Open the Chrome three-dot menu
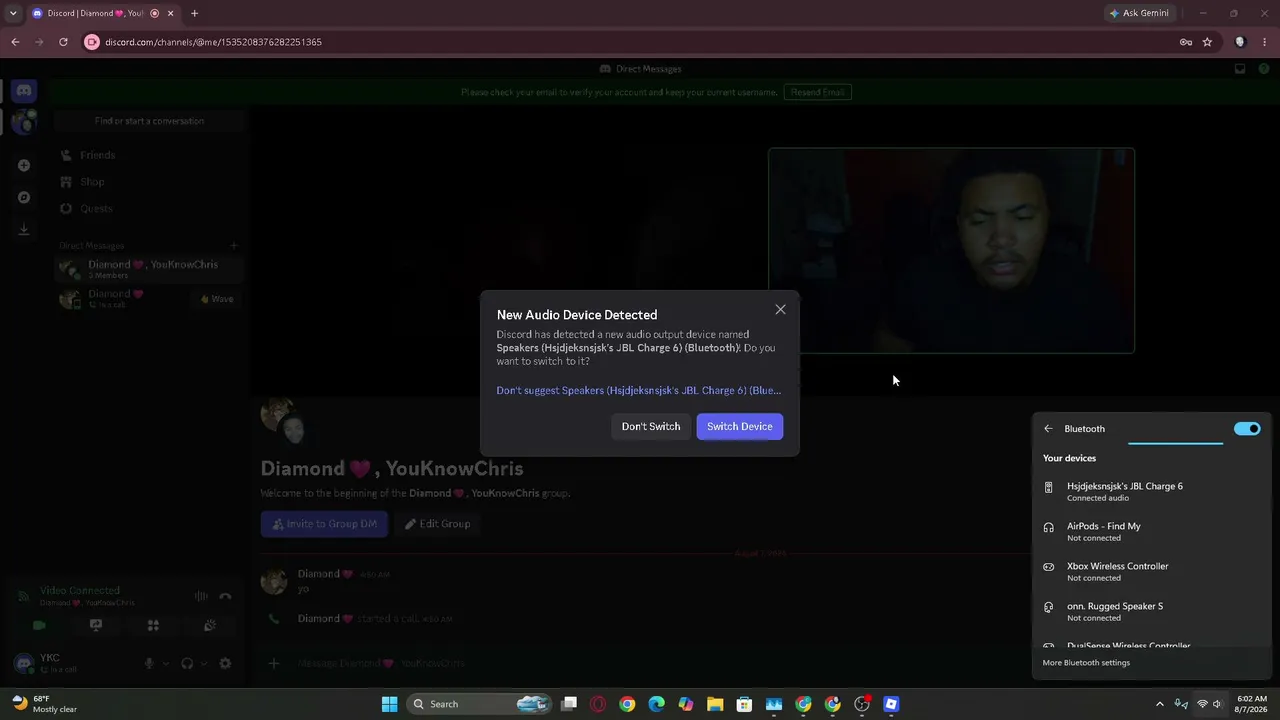The height and width of the screenshot is (720, 1280). tap(1265, 42)
